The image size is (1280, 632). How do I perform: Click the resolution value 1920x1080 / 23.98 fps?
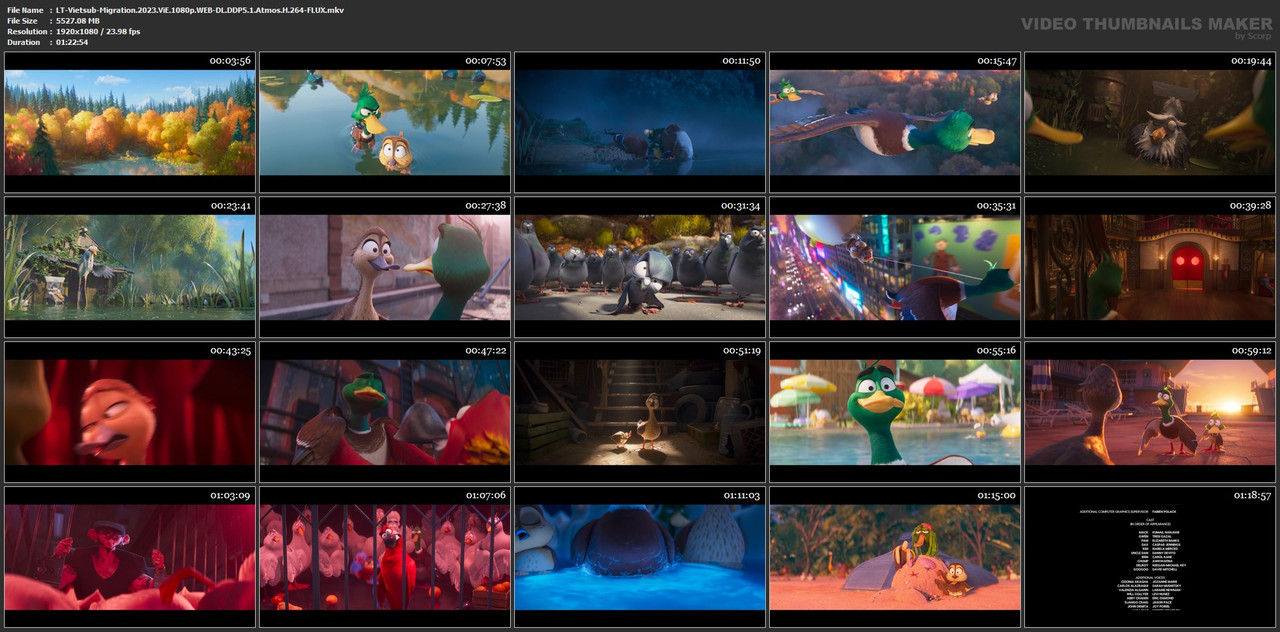(x=98, y=31)
